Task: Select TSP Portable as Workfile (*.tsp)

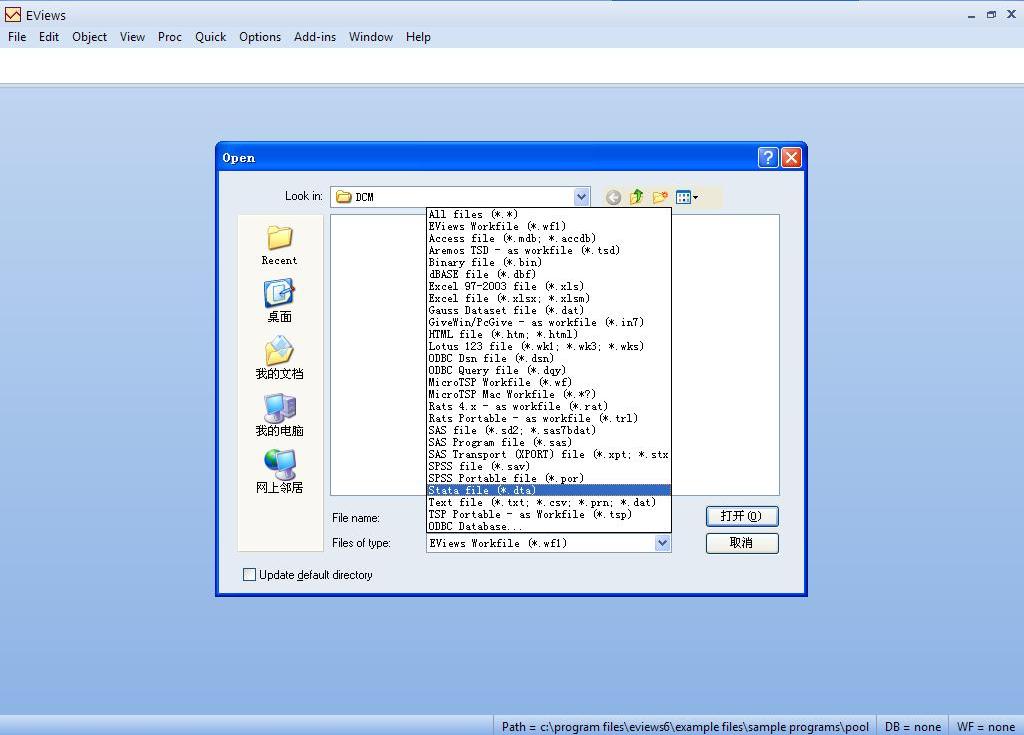Action: (549, 515)
